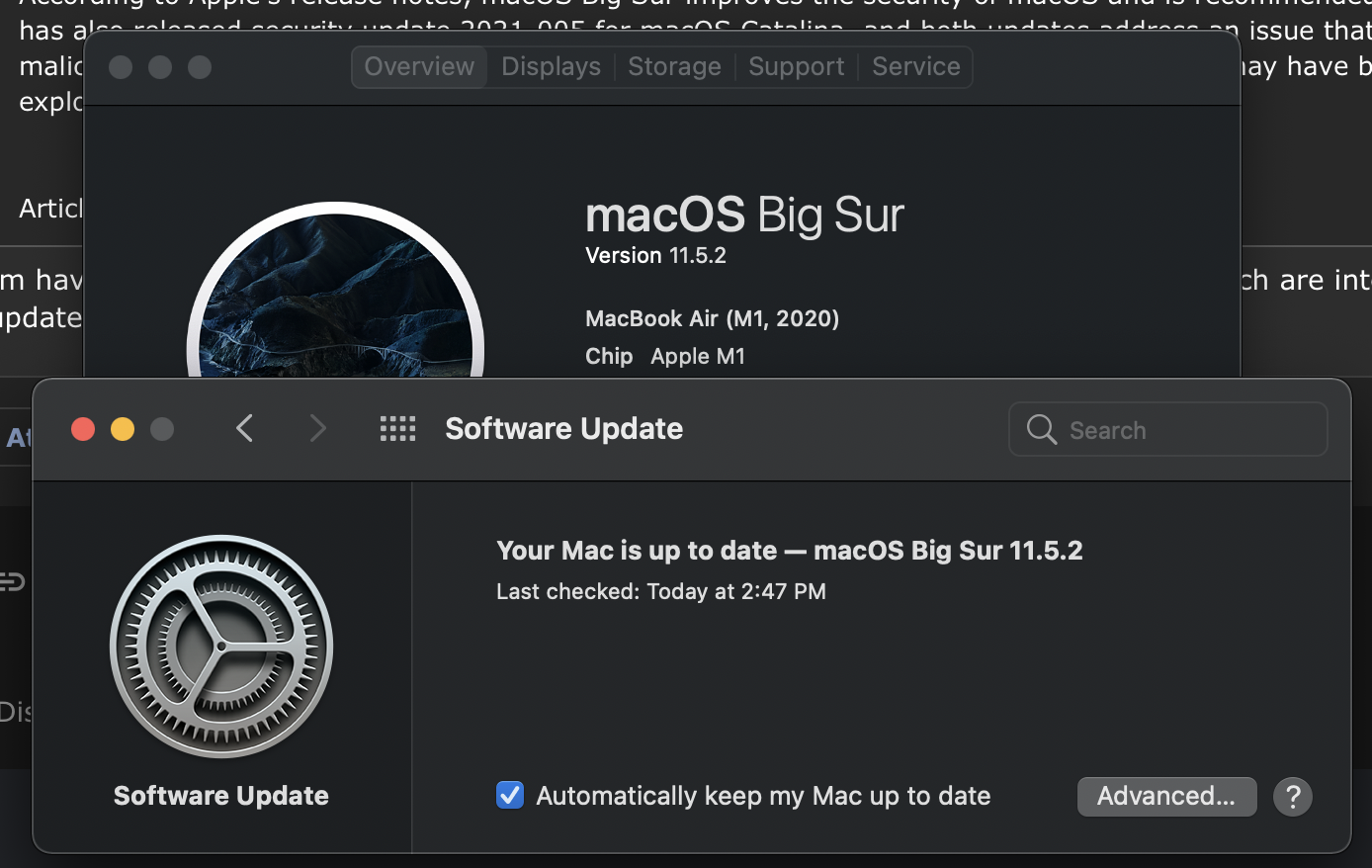This screenshot has height=868, width=1372.
Task: Minimize the Software Update window
Action: (123, 429)
